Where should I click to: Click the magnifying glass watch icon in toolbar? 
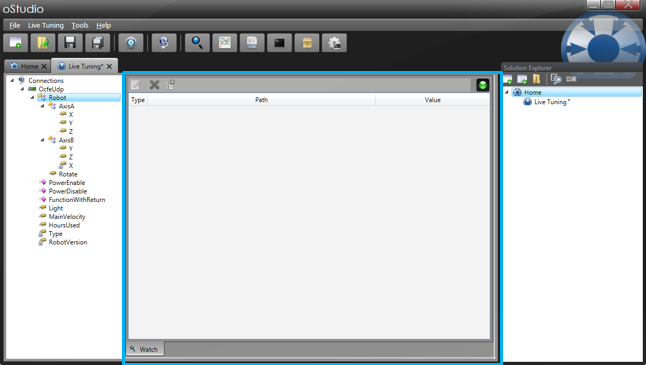click(197, 42)
